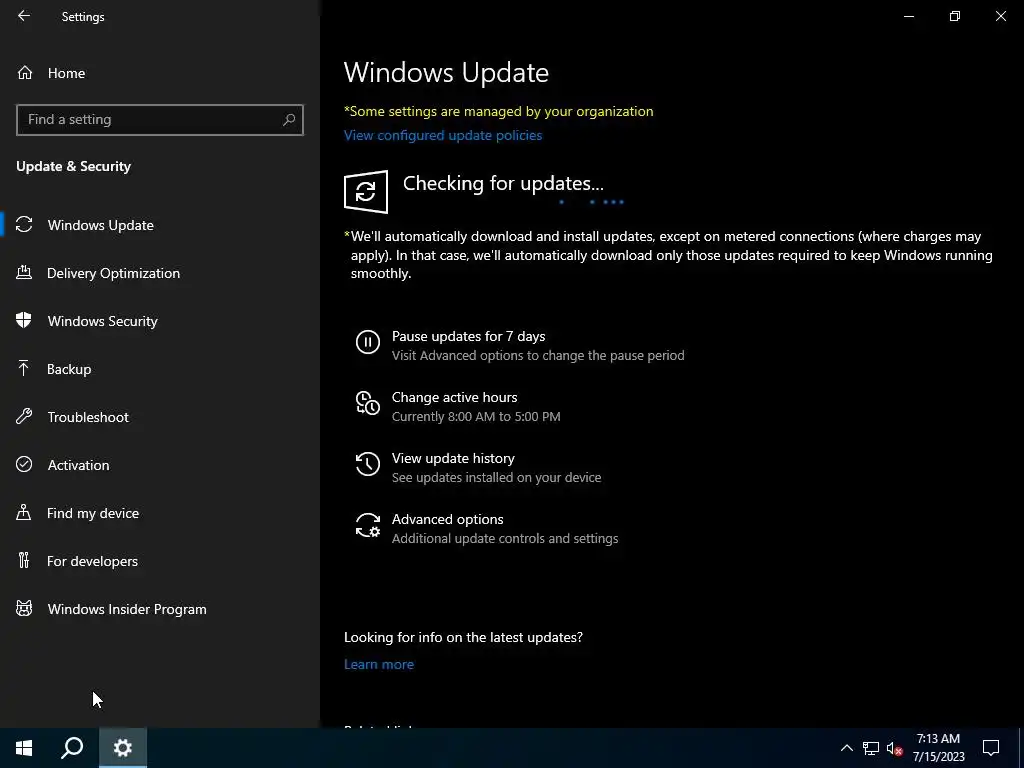
Task: Click the pause circle icon for updates
Action: (368, 342)
